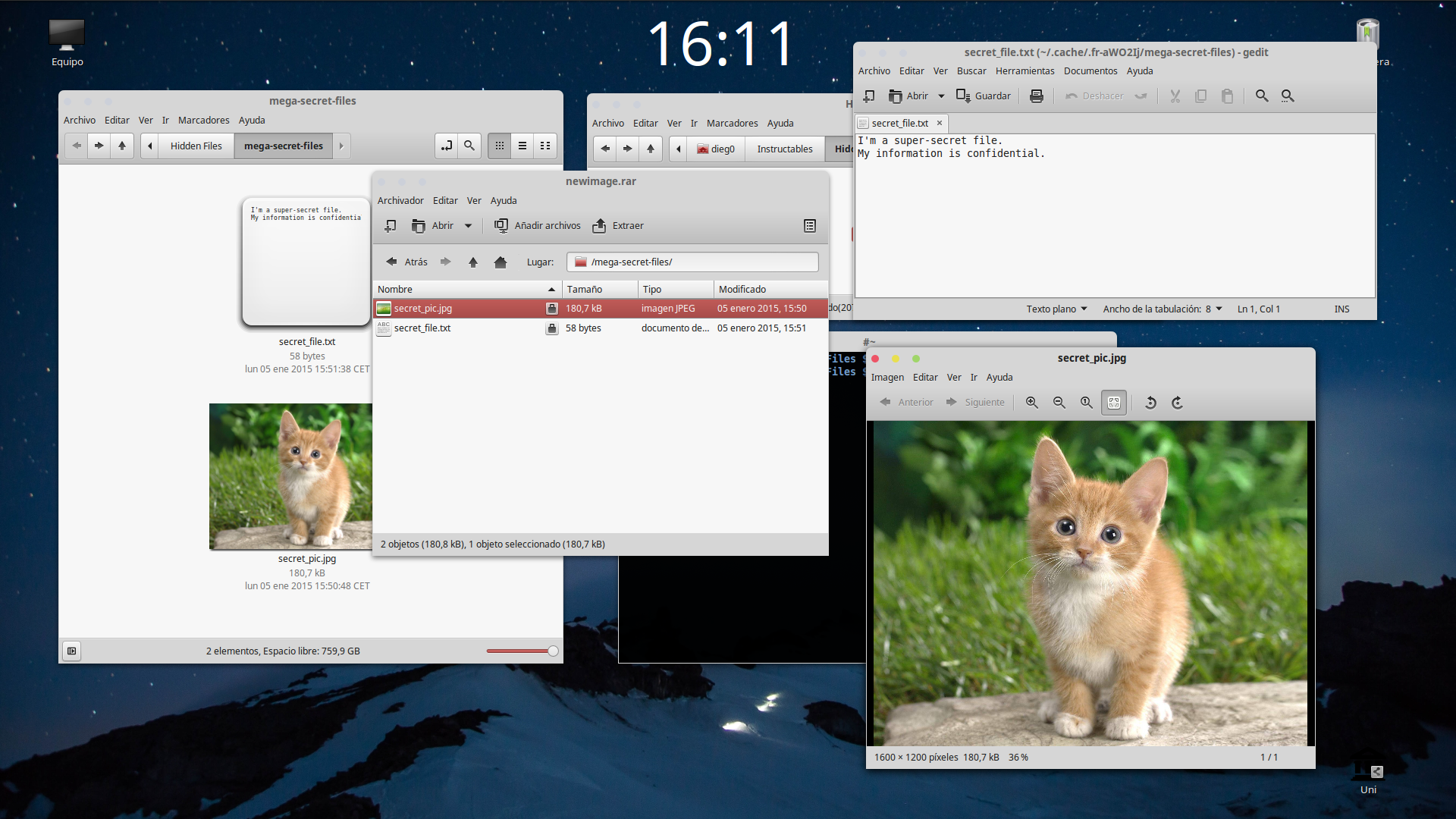
Task: Open Archivador menu in newimage.rar window
Action: coord(400,200)
